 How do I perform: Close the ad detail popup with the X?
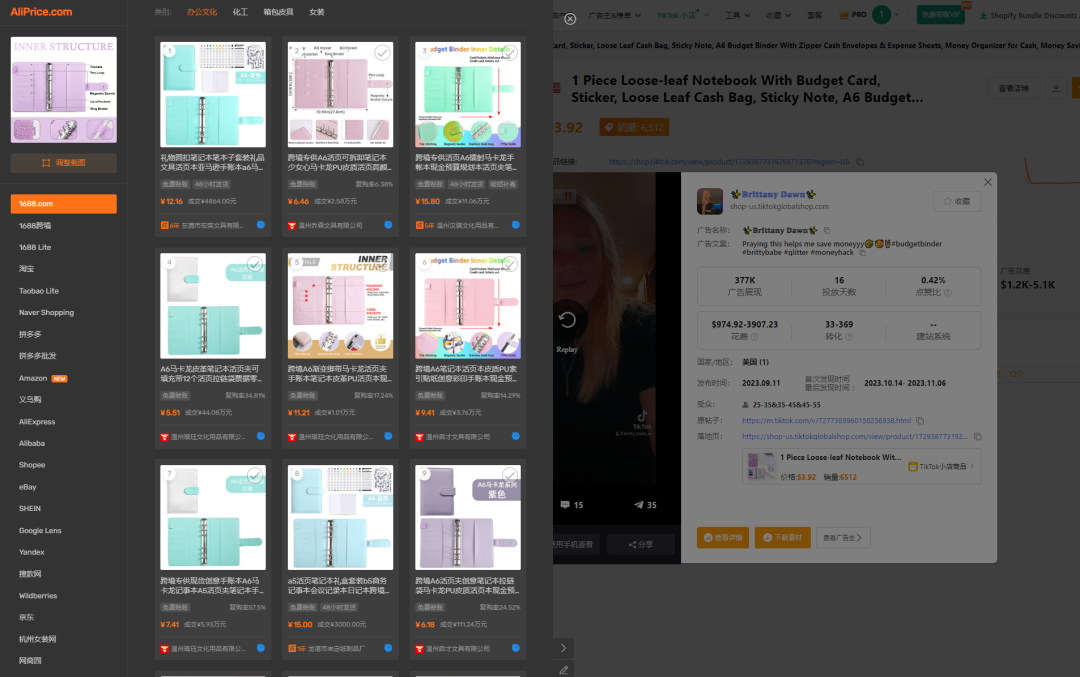pos(988,182)
